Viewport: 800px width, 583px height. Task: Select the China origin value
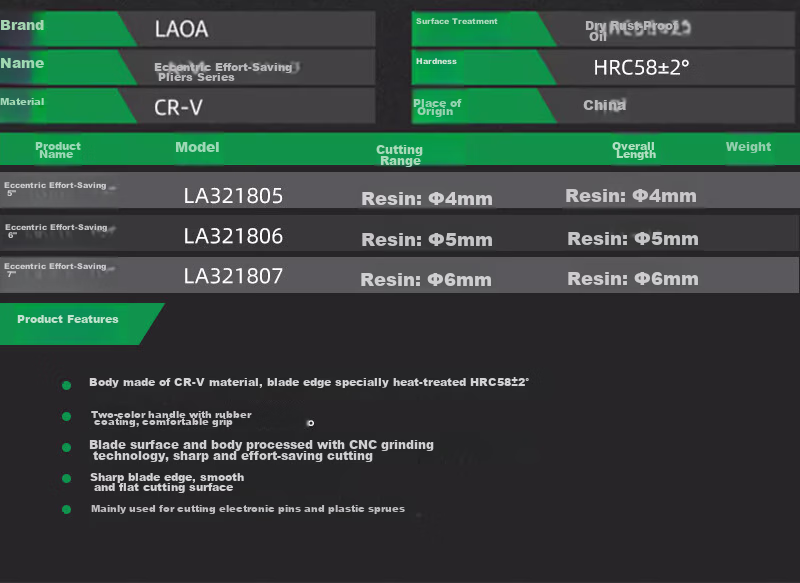click(605, 105)
